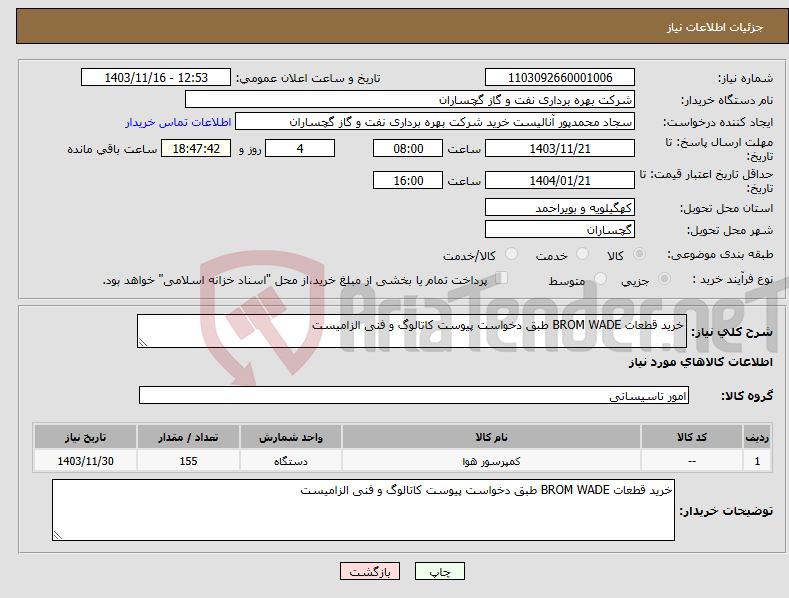Open the اطلاعات تماس خریدار link
This screenshot has height=598, width=789.
[x=178, y=122]
